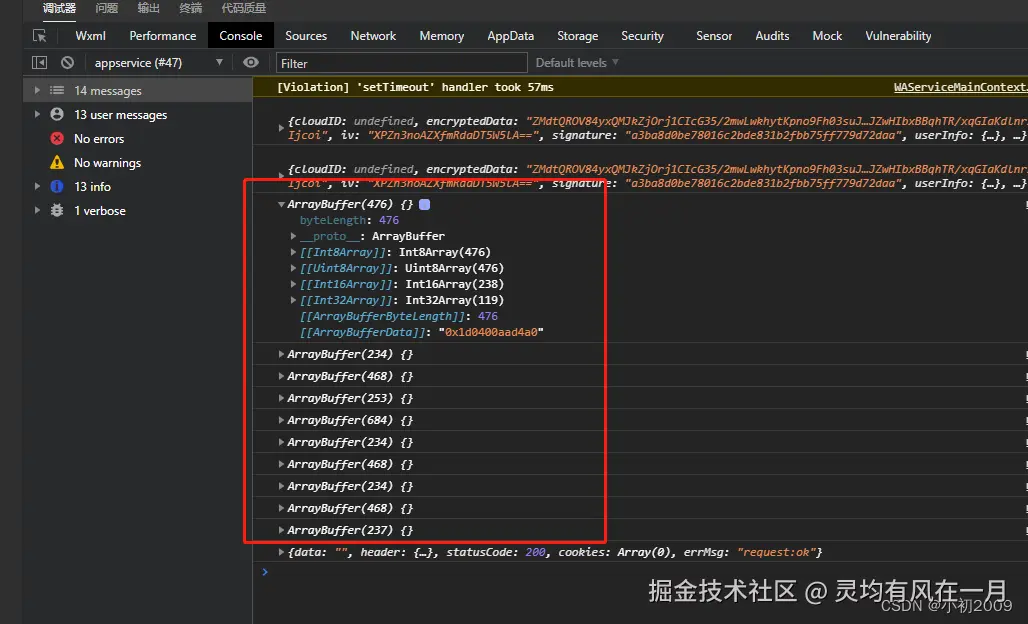1028x624 pixels.
Task: Expand the __proto__: ArrayBuffer node
Action: (294, 236)
